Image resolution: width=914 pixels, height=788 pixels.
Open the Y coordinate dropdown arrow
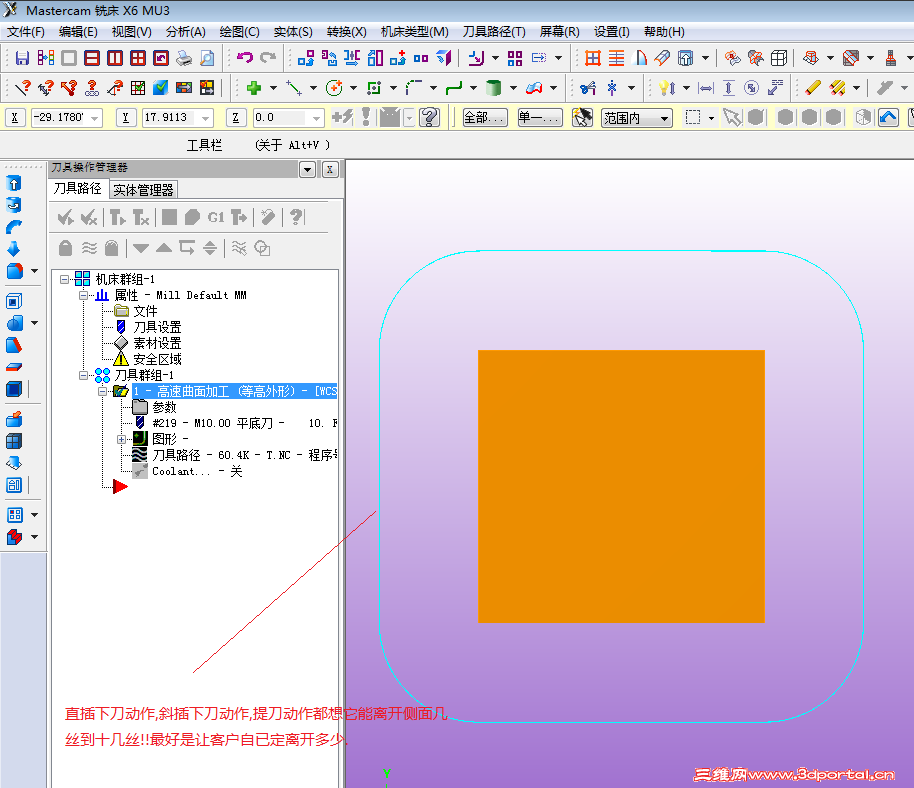(x=205, y=119)
